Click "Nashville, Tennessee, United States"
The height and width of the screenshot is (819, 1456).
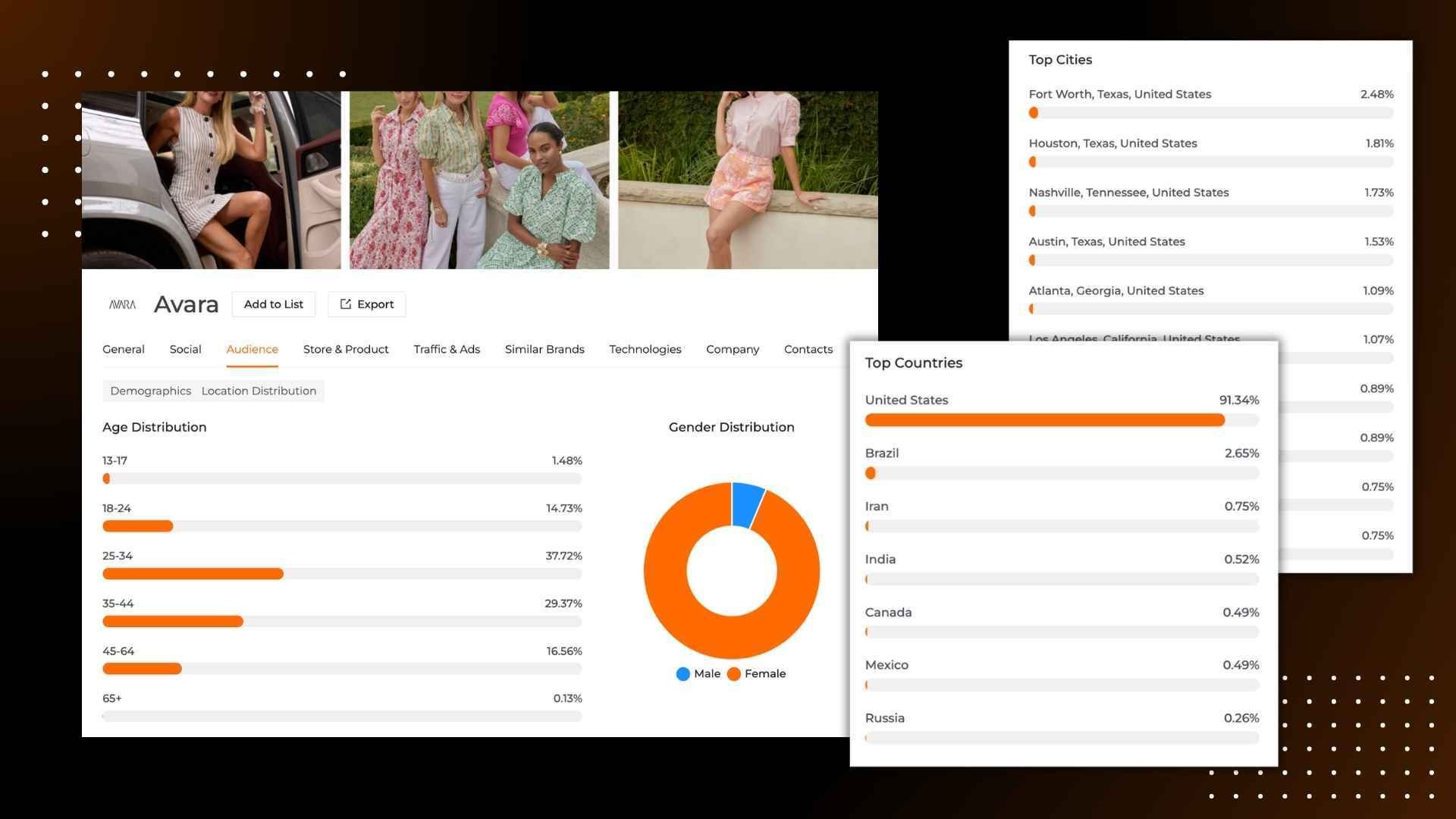[x=1129, y=193]
